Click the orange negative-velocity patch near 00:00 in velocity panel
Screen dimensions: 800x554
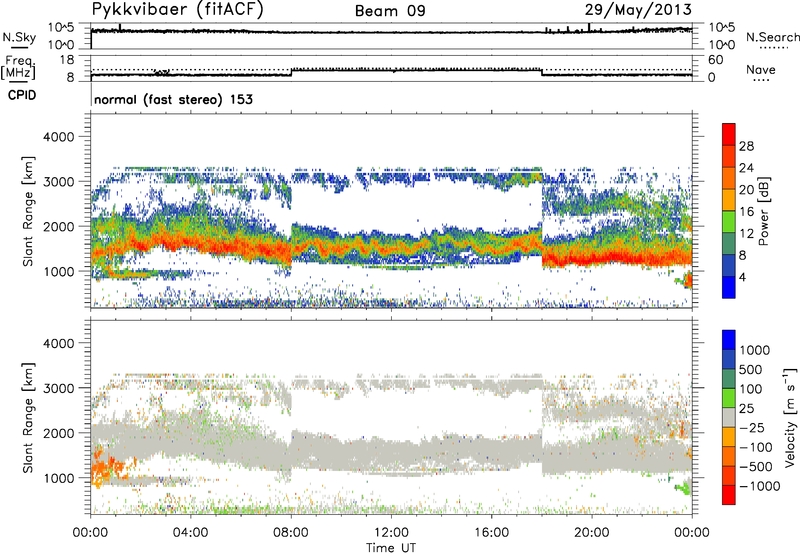106,467
